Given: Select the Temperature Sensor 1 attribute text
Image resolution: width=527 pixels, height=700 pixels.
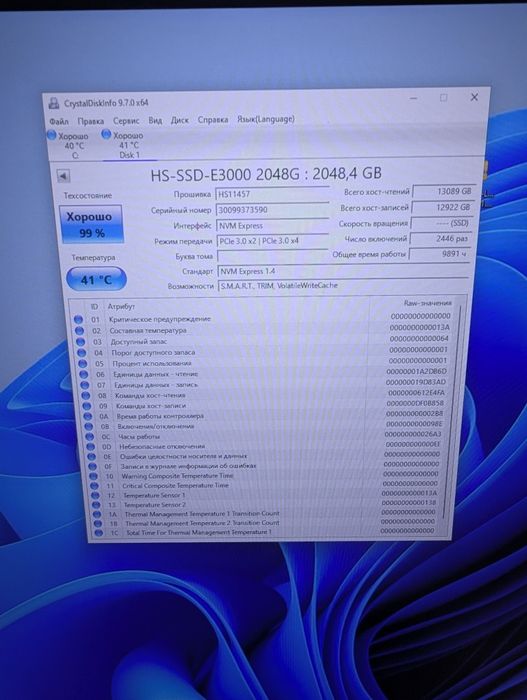Looking at the screenshot, I should 154,495.
